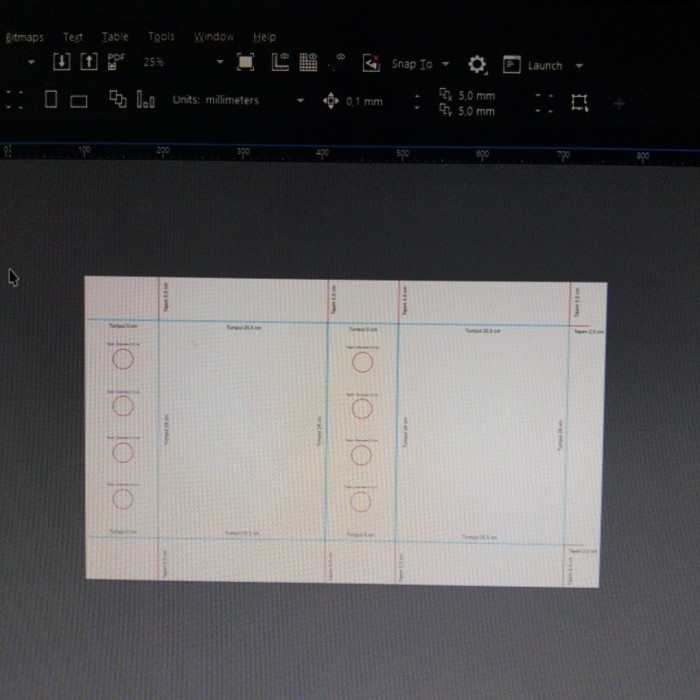Toggle Show Rulers icon

pyautogui.click(x=281, y=63)
